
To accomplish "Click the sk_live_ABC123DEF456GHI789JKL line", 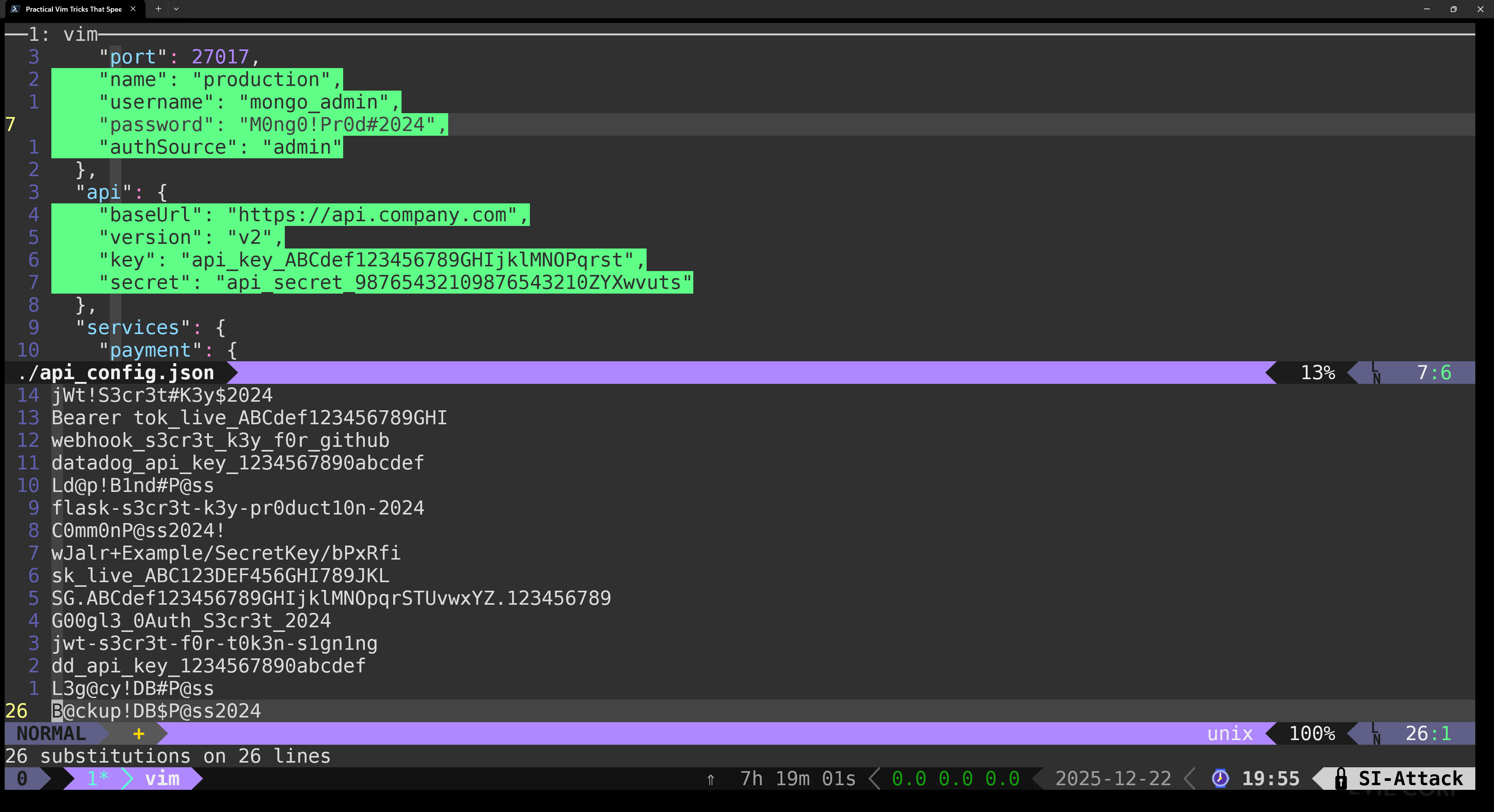I will tap(220, 576).
